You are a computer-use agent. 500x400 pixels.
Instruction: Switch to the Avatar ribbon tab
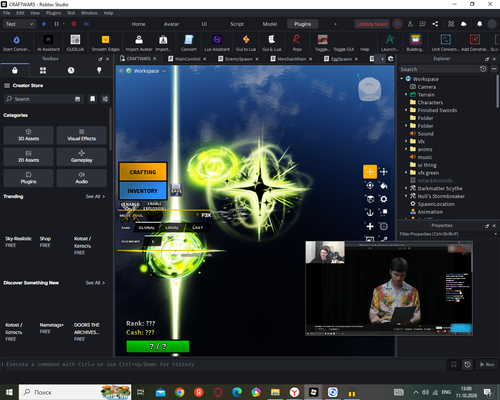(x=171, y=24)
